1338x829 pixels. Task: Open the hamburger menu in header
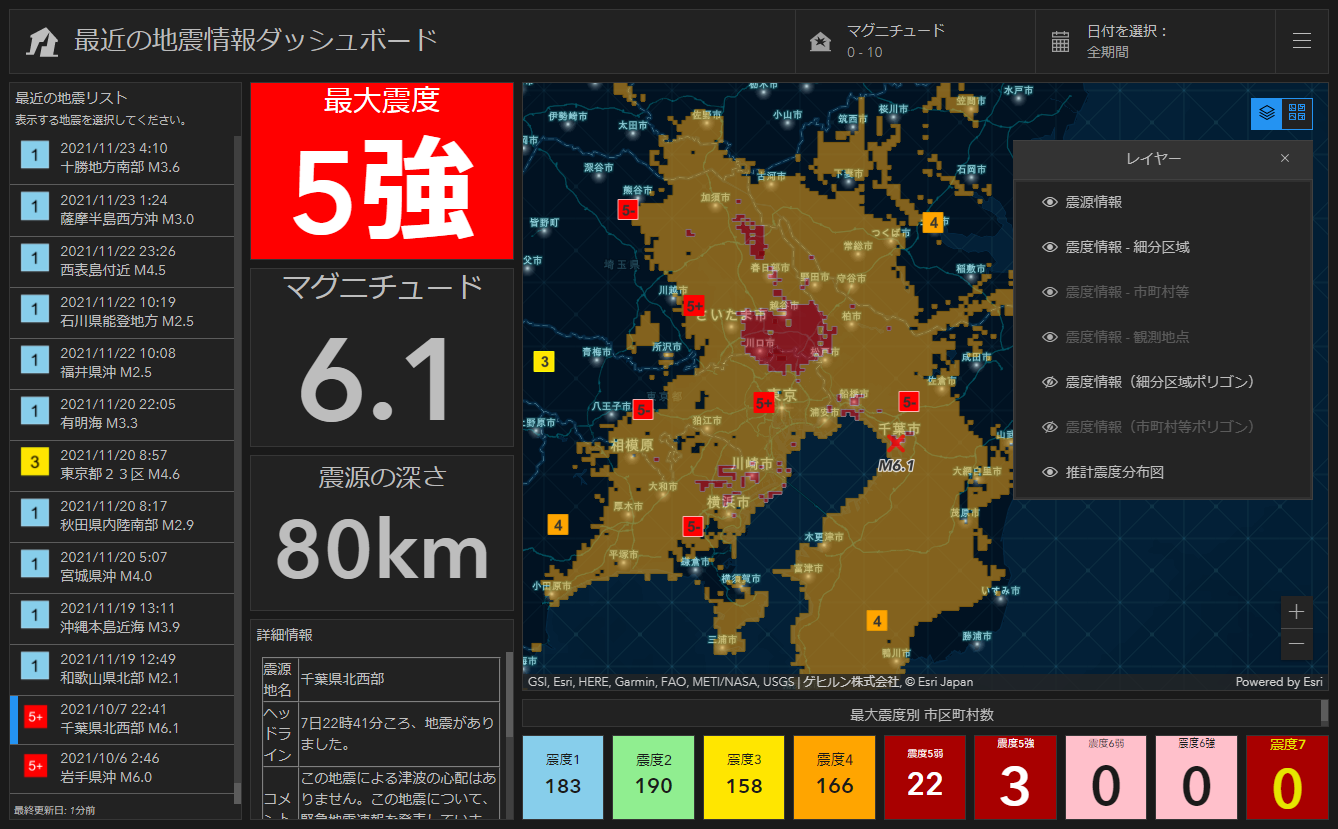[x=1301, y=41]
